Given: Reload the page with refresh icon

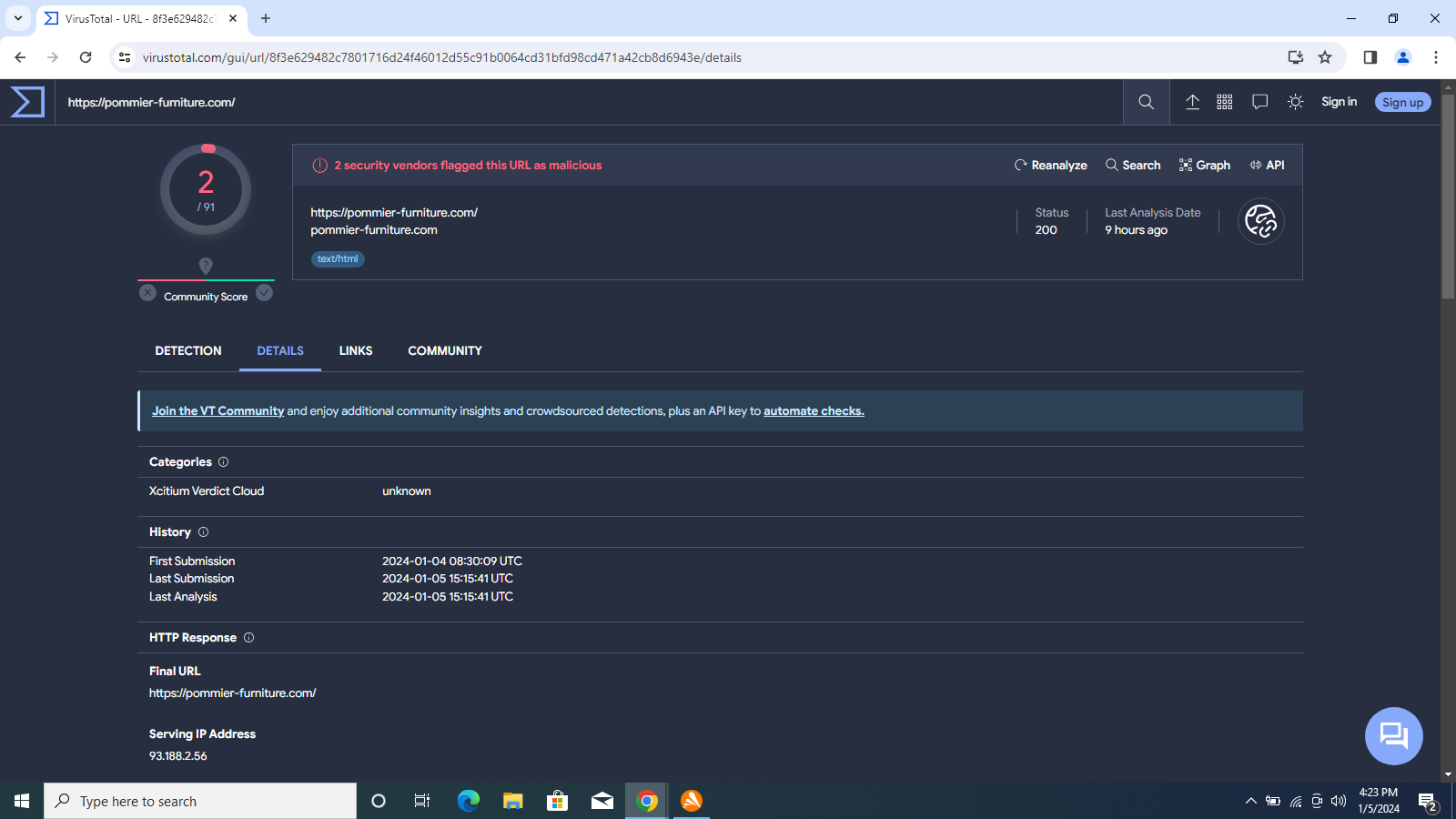Looking at the screenshot, I should tap(86, 57).
